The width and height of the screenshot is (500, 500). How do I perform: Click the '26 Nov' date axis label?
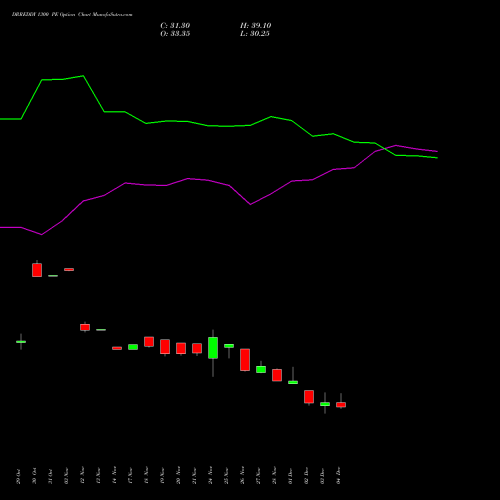[242, 475]
